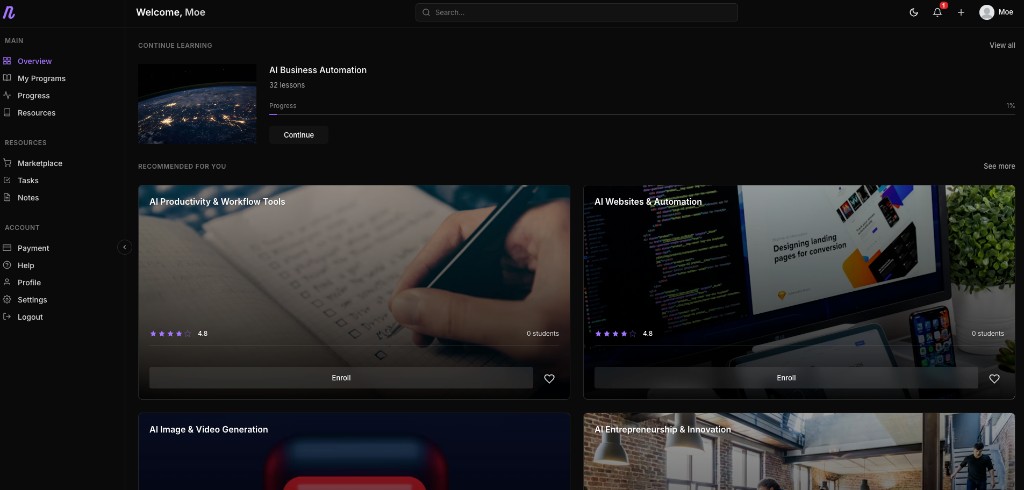Image resolution: width=1024 pixels, height=490 pixels.
Task: Click the Welcome, Moe heading
Action: point(170,12)
